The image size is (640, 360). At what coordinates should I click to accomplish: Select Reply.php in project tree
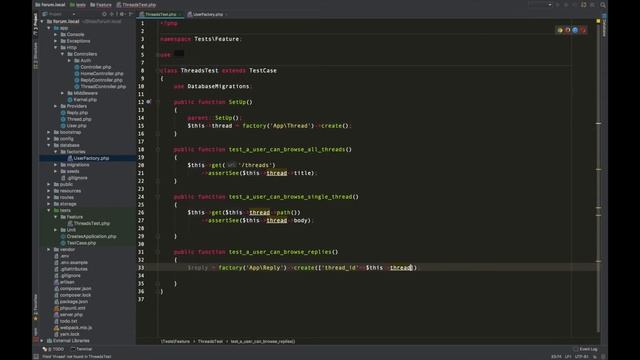click(x=77, y=113)
